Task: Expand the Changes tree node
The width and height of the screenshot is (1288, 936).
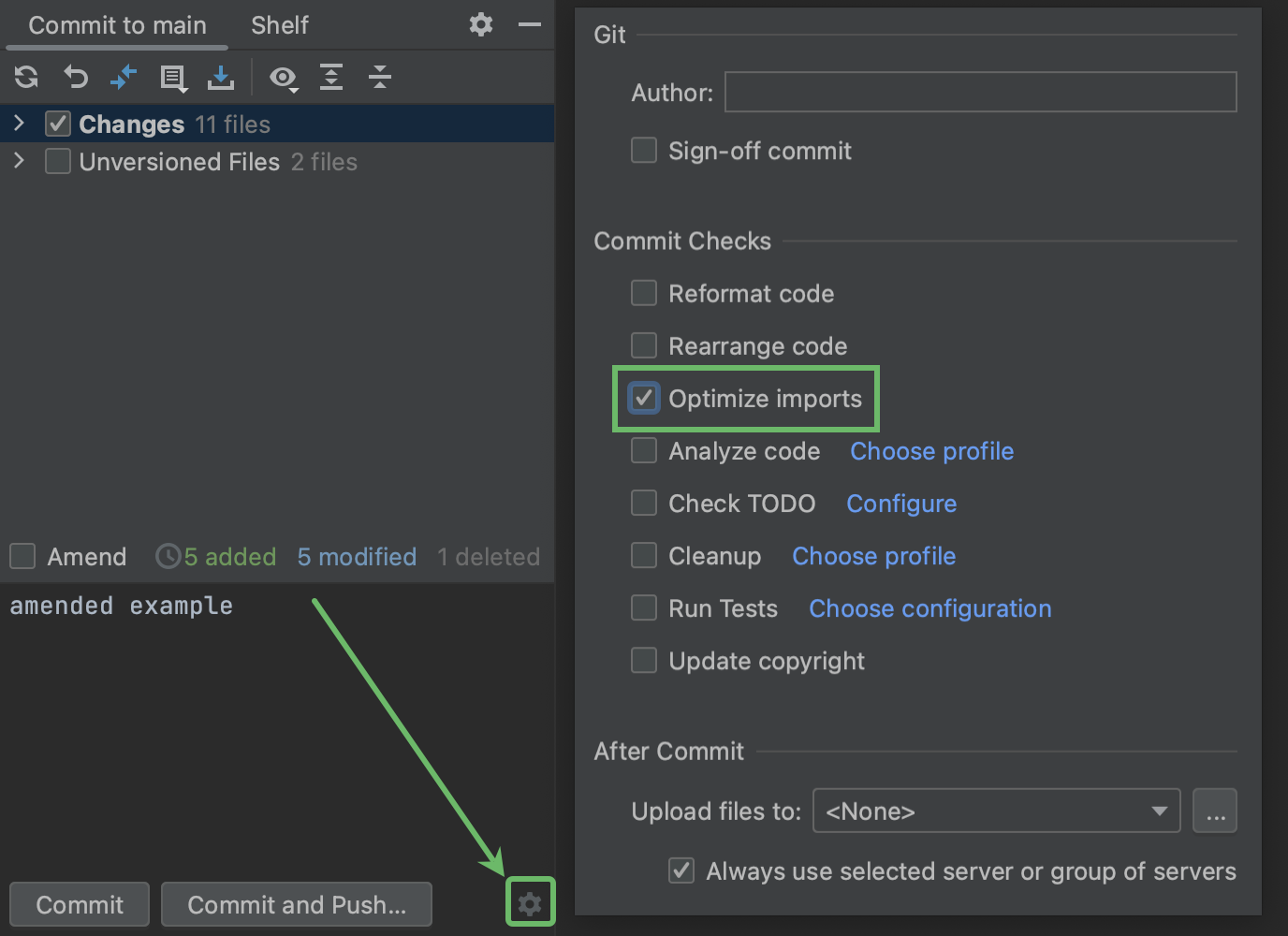Action: (19, 122)
